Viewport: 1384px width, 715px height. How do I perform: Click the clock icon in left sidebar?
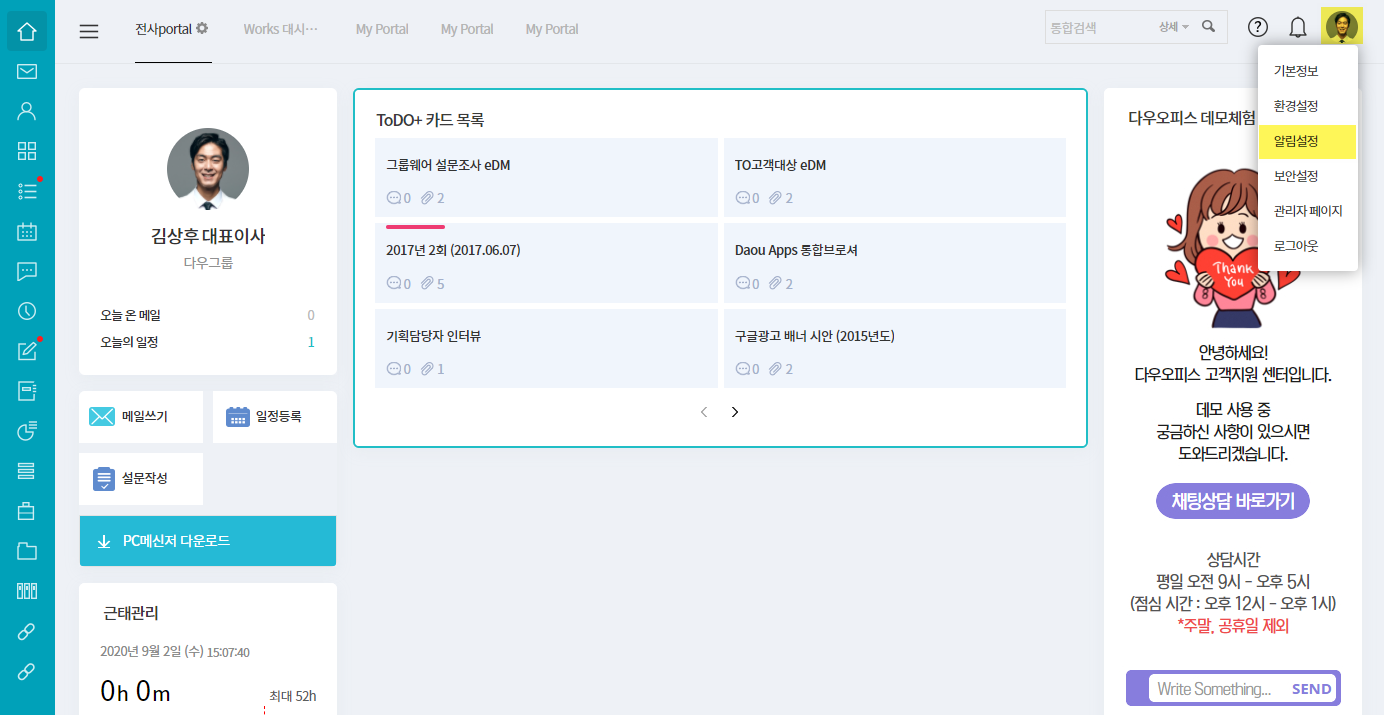click(x=27, y=311)
